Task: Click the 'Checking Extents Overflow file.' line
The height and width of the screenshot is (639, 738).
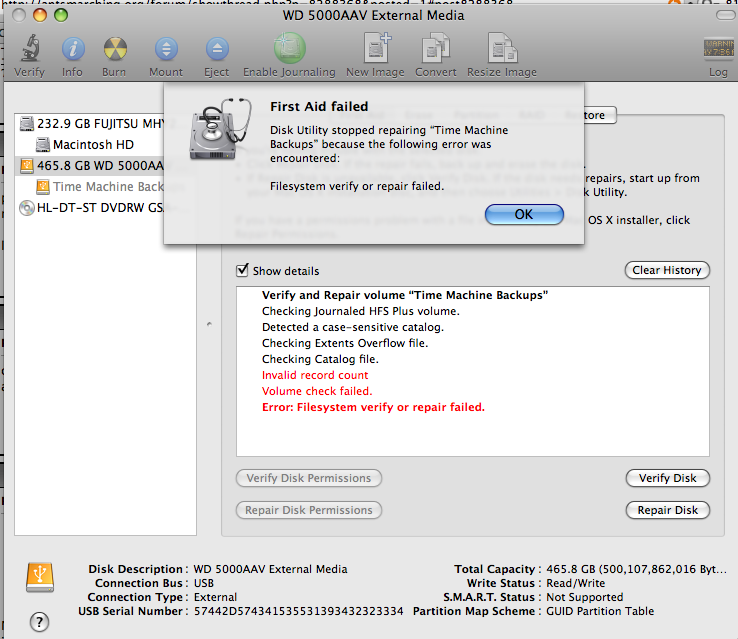Action: pos(345,343)
